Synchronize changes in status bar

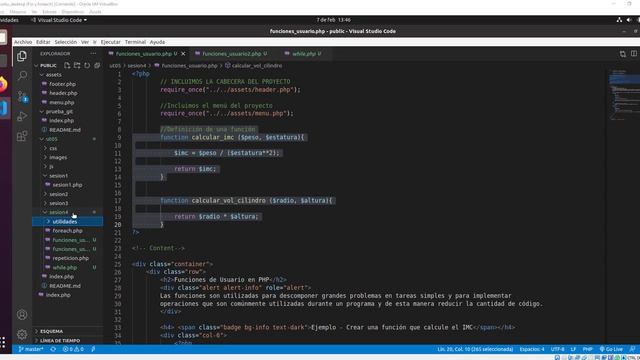(53, 349)
